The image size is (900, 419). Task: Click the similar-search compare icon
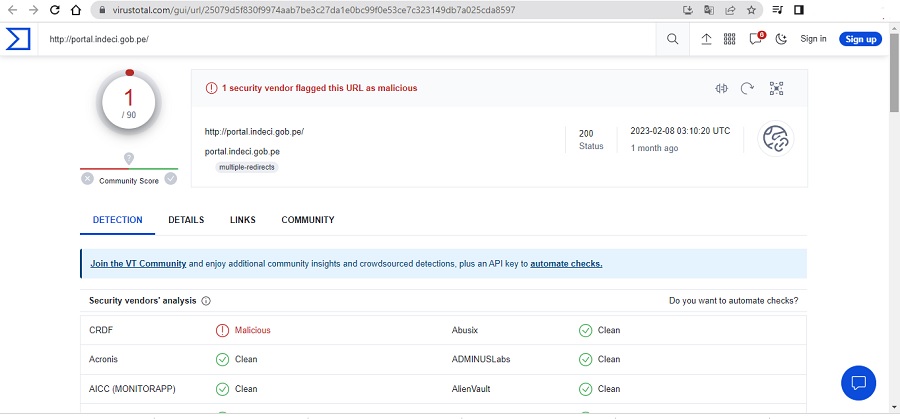point(721,88)
